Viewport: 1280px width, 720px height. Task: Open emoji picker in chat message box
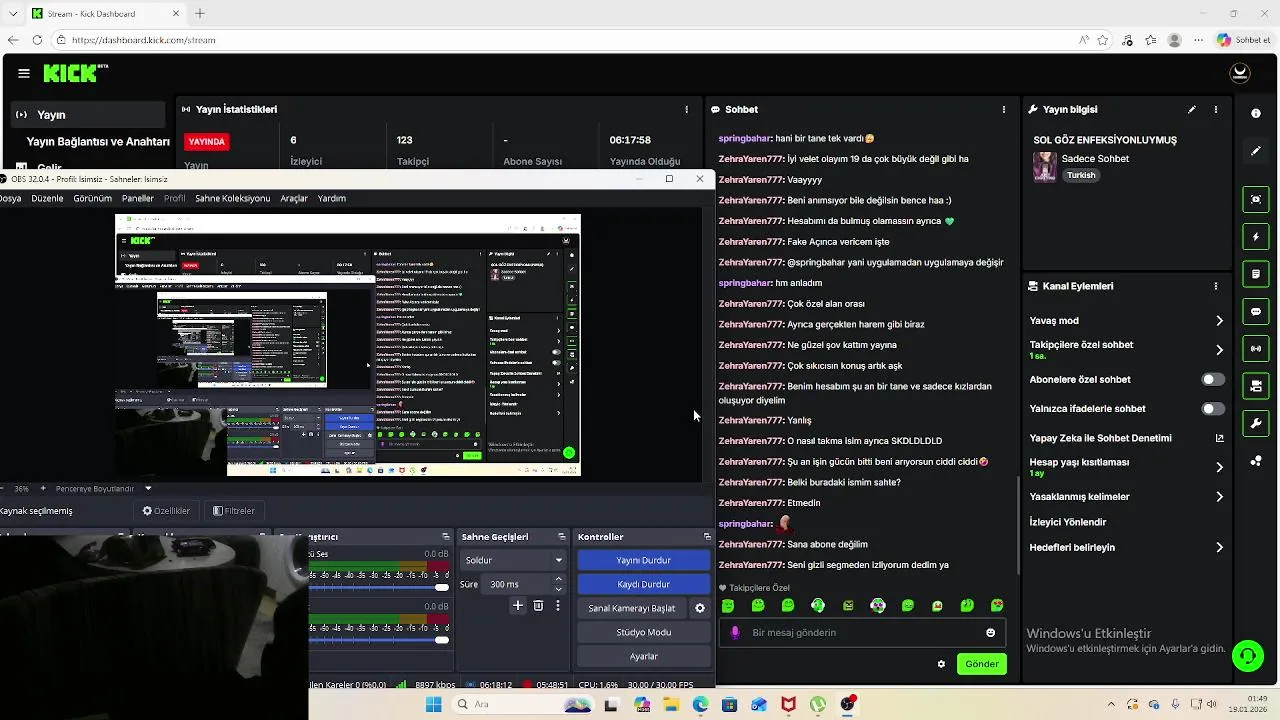pyautogui.click(x=991, y=632)
